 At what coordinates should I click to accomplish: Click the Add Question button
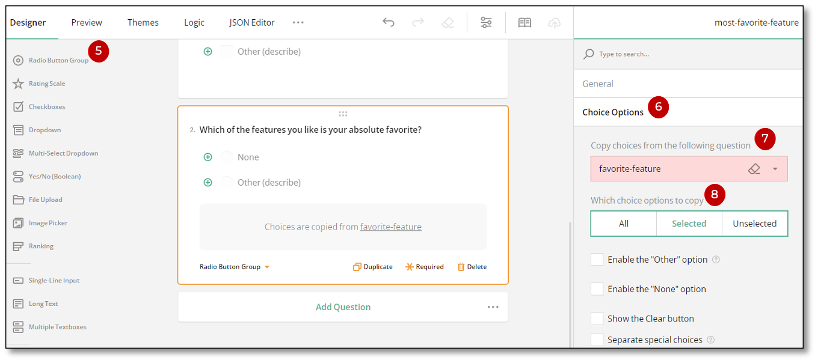click(343, 307)
